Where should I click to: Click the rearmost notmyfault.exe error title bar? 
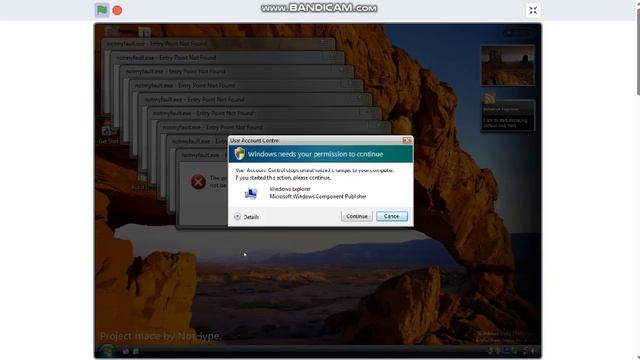pyautogui.click(x=218, y=44)
